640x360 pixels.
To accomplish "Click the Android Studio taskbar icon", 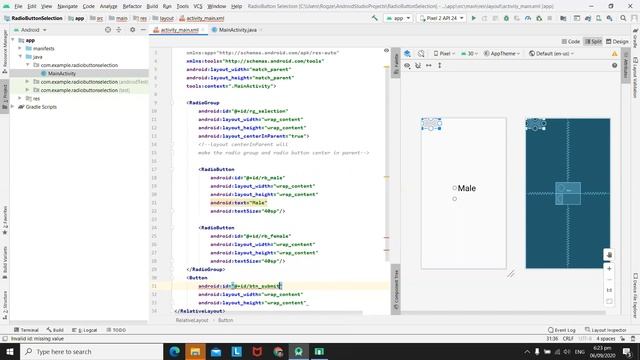I will 298,351.
